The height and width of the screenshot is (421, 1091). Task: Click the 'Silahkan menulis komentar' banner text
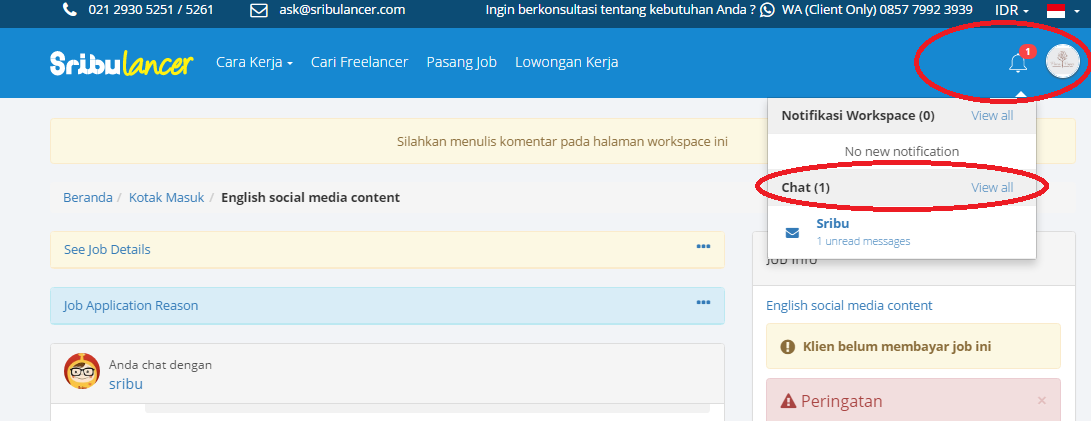562,141
